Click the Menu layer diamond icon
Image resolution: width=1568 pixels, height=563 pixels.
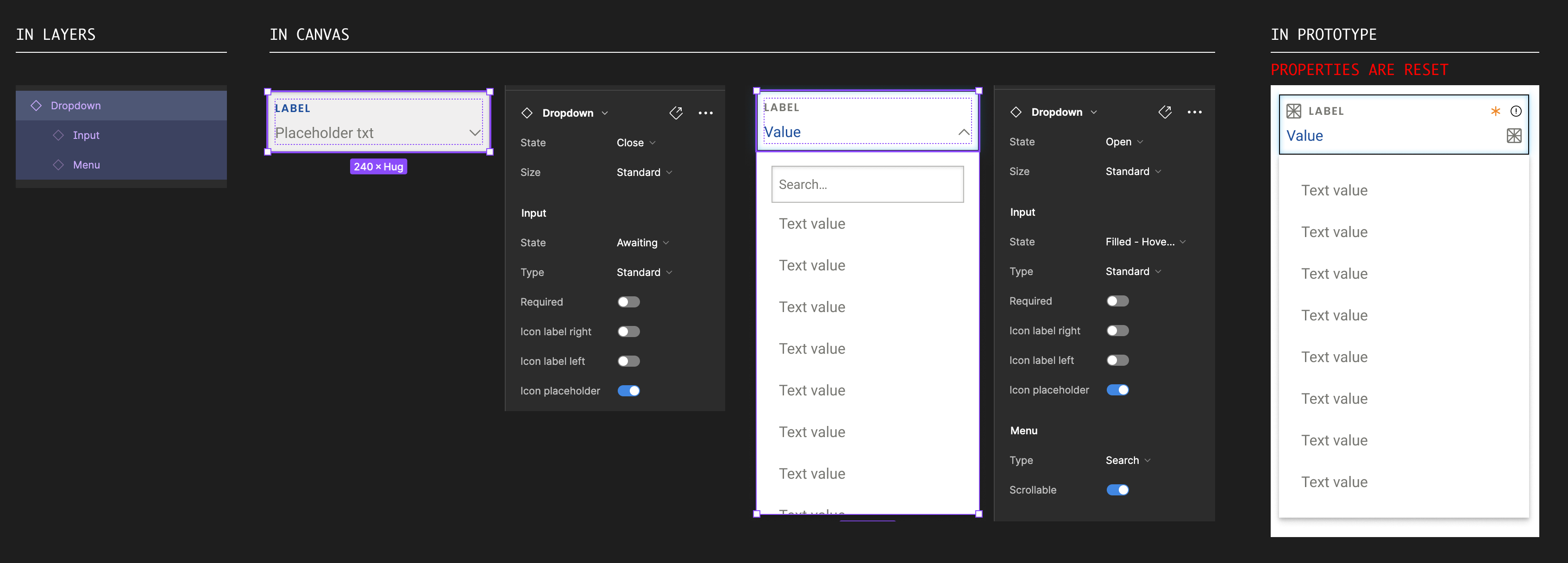pyautogui.click(x=58, y=164)
